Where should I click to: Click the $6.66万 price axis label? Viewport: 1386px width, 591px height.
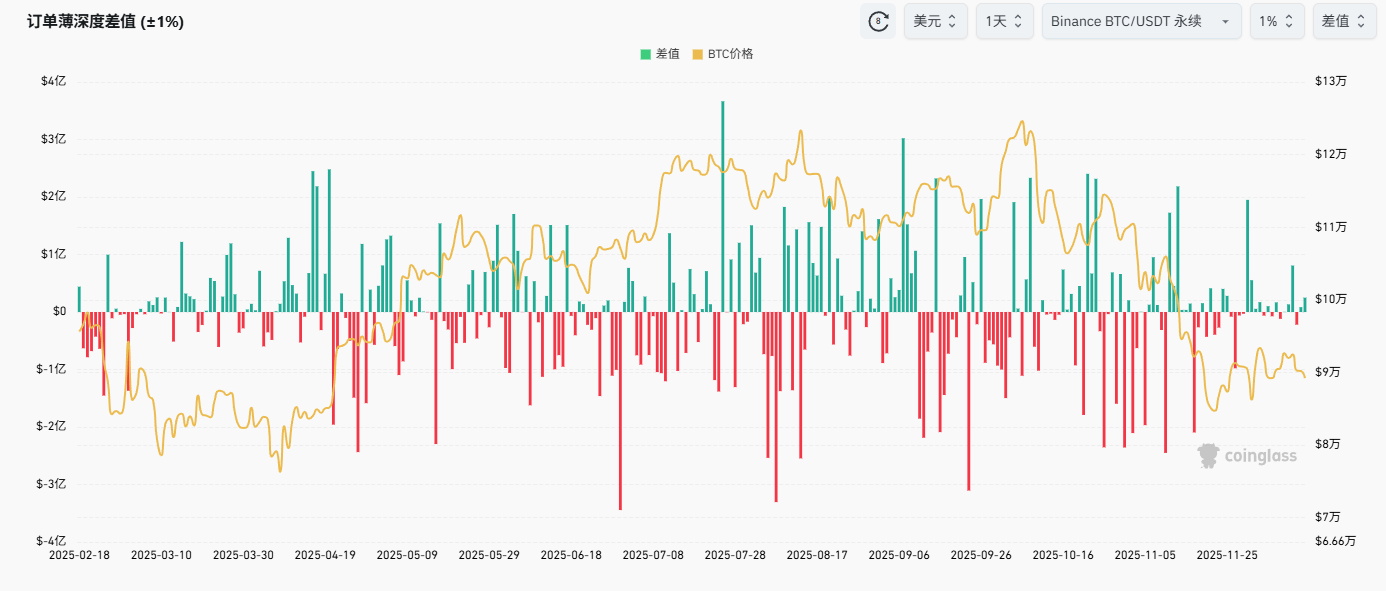click(1336, 541)
